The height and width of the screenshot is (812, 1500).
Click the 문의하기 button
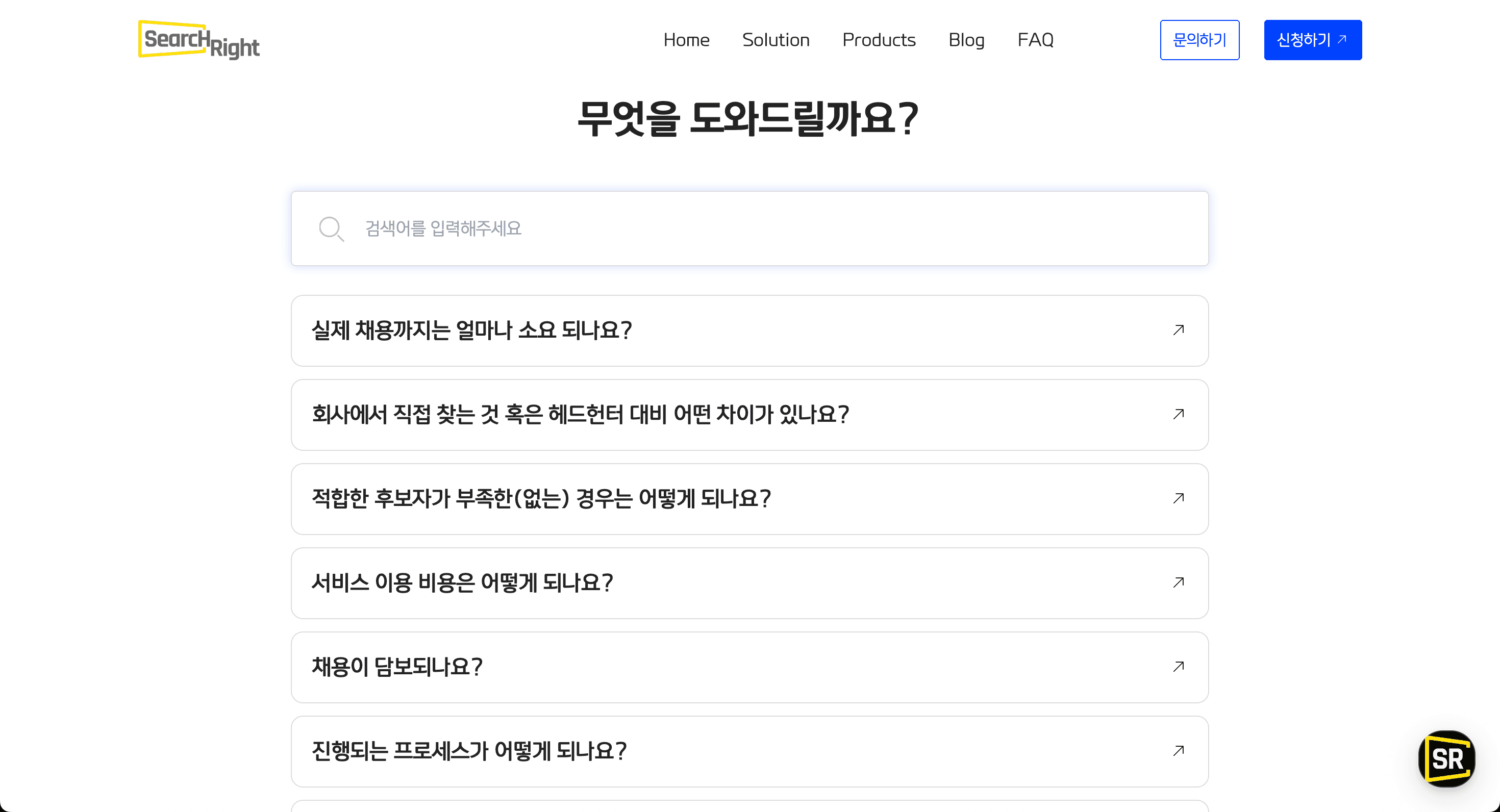[x=1199, y=40]
